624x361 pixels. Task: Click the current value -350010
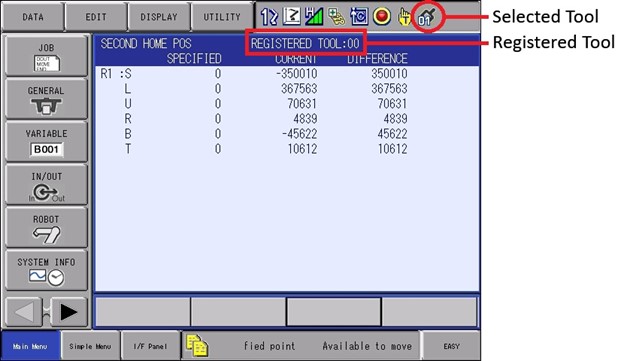pyautogui.click(x=296, y=74)
